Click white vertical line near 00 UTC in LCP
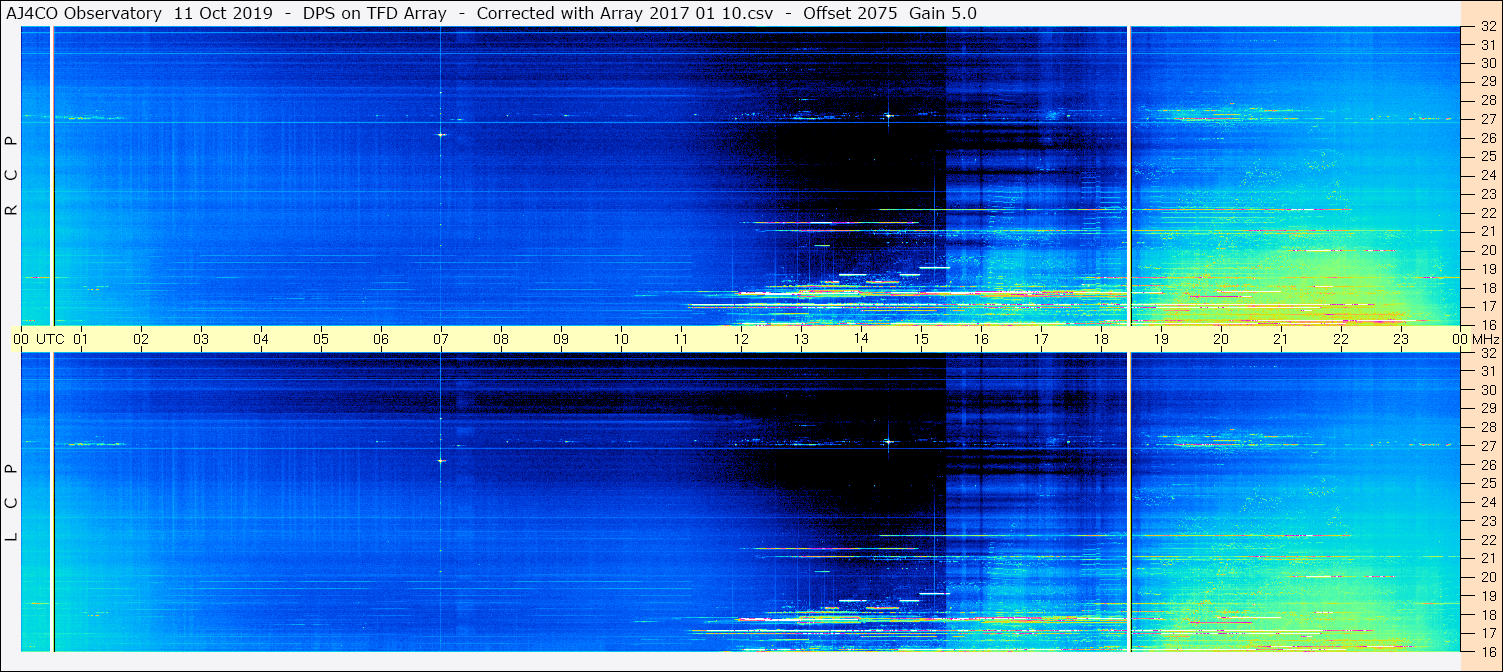The height and width of the screenshot is (672, 1503). 52,500
